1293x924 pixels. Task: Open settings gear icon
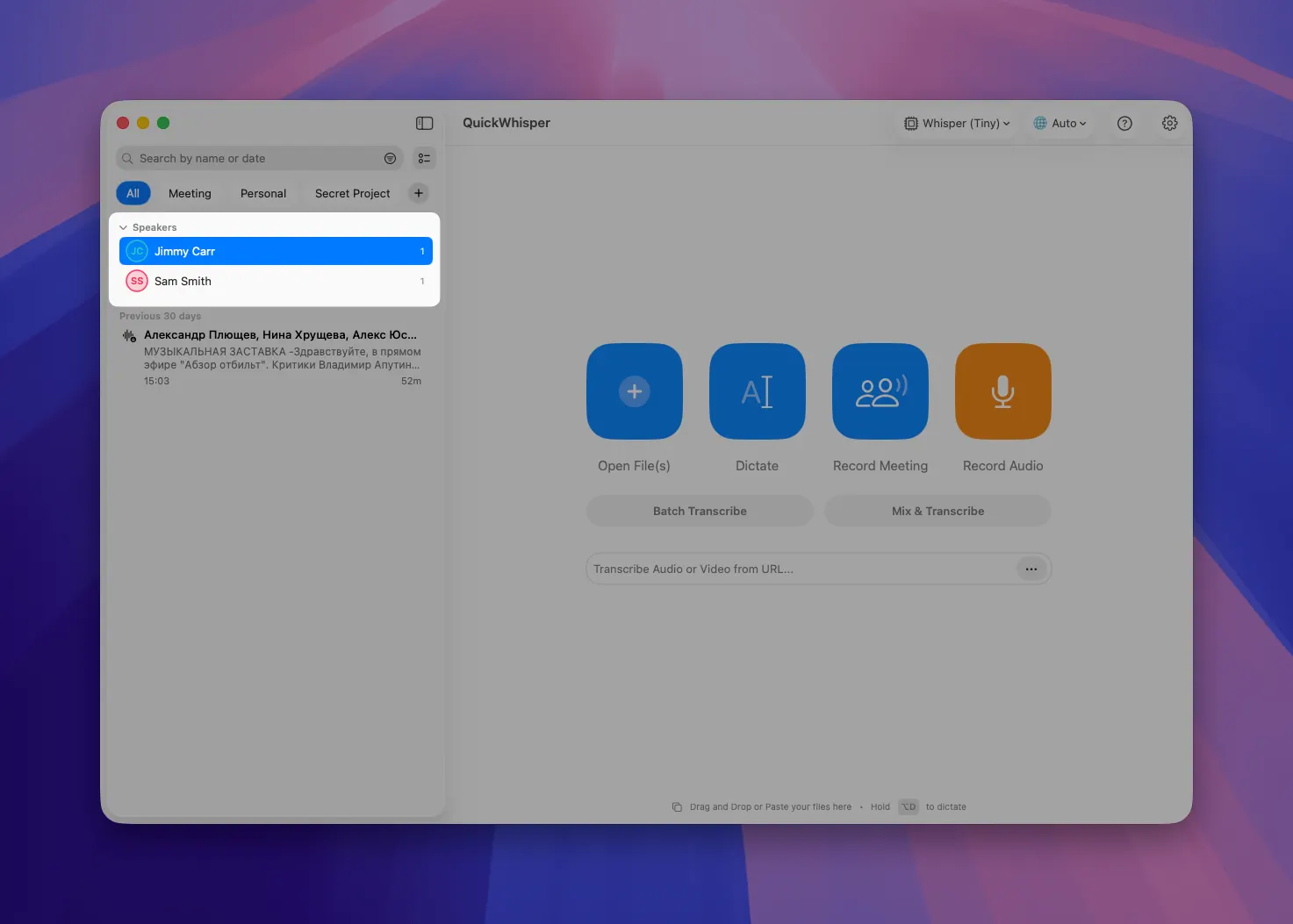point(1169,123)
